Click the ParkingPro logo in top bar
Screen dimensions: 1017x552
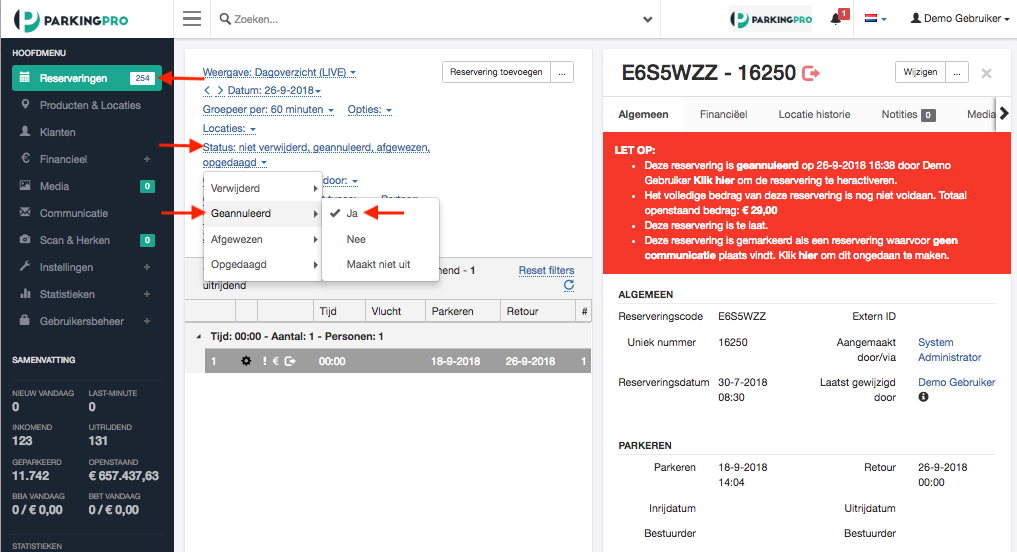771,19
